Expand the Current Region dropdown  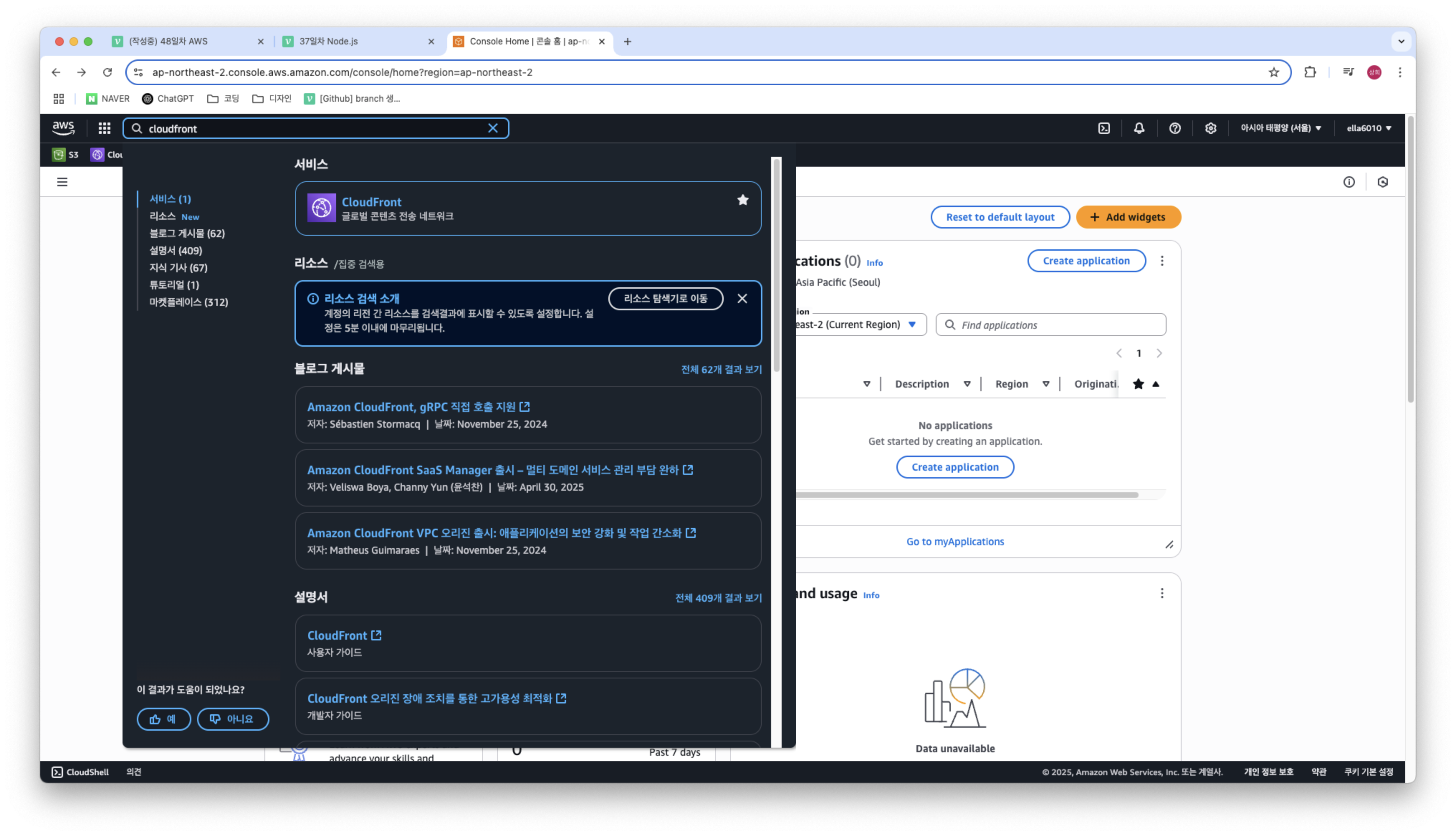pyautogui.click(x=861, y=325)
